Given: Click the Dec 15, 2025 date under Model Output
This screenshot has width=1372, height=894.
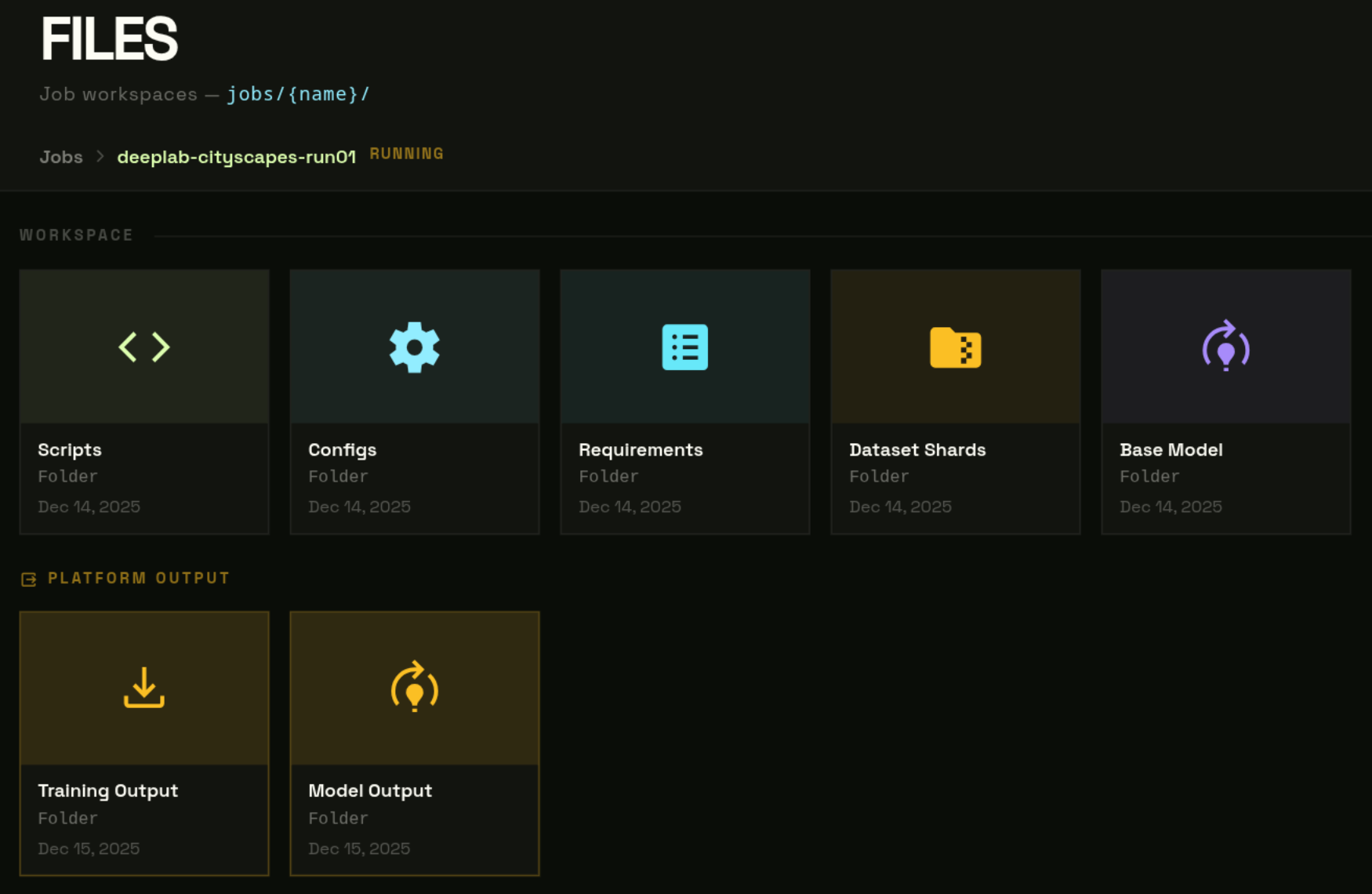Looking at the screenshot, I should [359, 849].
